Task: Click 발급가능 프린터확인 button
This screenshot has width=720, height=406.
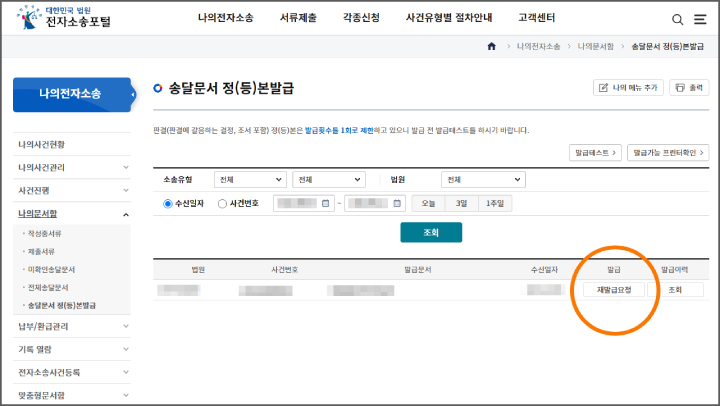Action: (668, 152)
